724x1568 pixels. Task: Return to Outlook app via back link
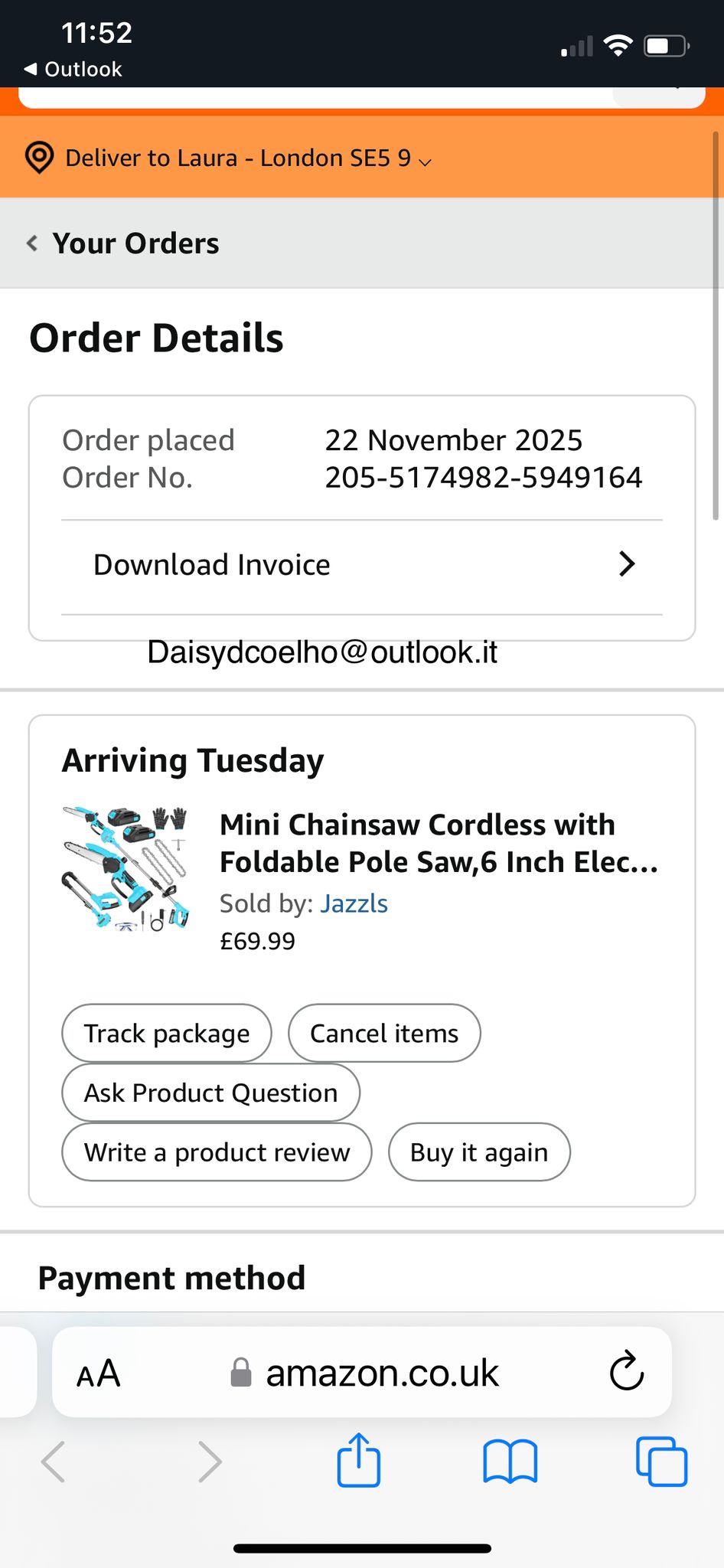pos(73,69)
